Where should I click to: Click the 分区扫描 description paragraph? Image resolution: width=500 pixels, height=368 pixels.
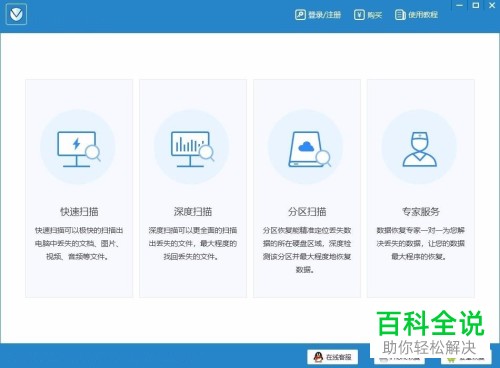[x=307, y=250]
